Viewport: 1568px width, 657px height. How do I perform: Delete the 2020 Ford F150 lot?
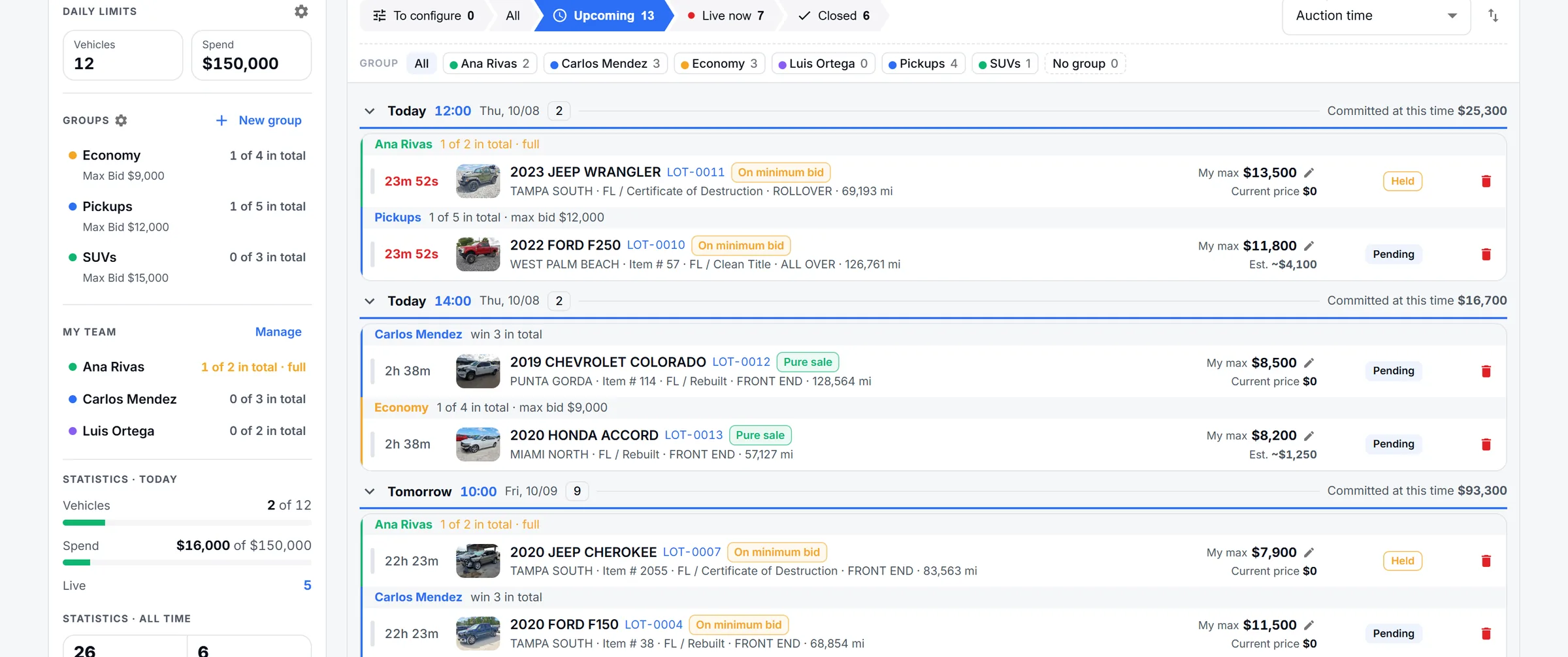click(1486, 633)
